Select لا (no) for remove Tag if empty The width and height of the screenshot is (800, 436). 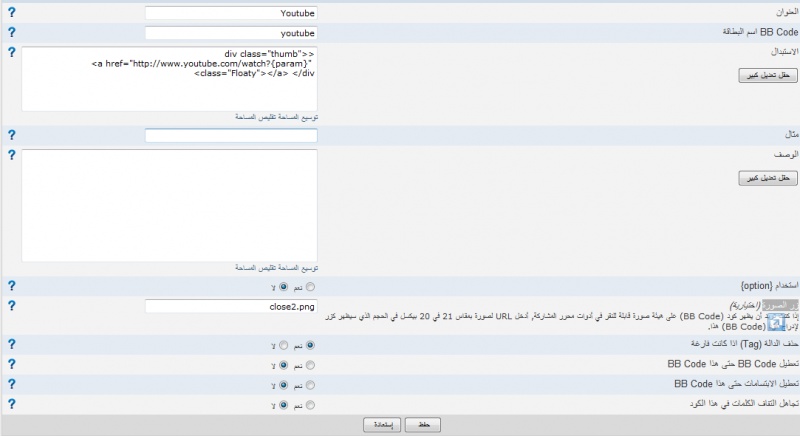tap(283, 346)
